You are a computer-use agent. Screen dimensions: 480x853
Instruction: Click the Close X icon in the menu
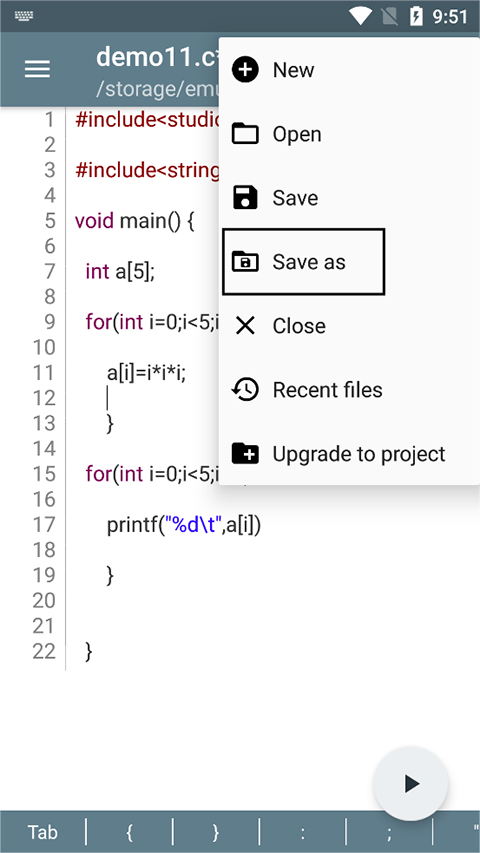pyautogui.click(x=245, y=325)
